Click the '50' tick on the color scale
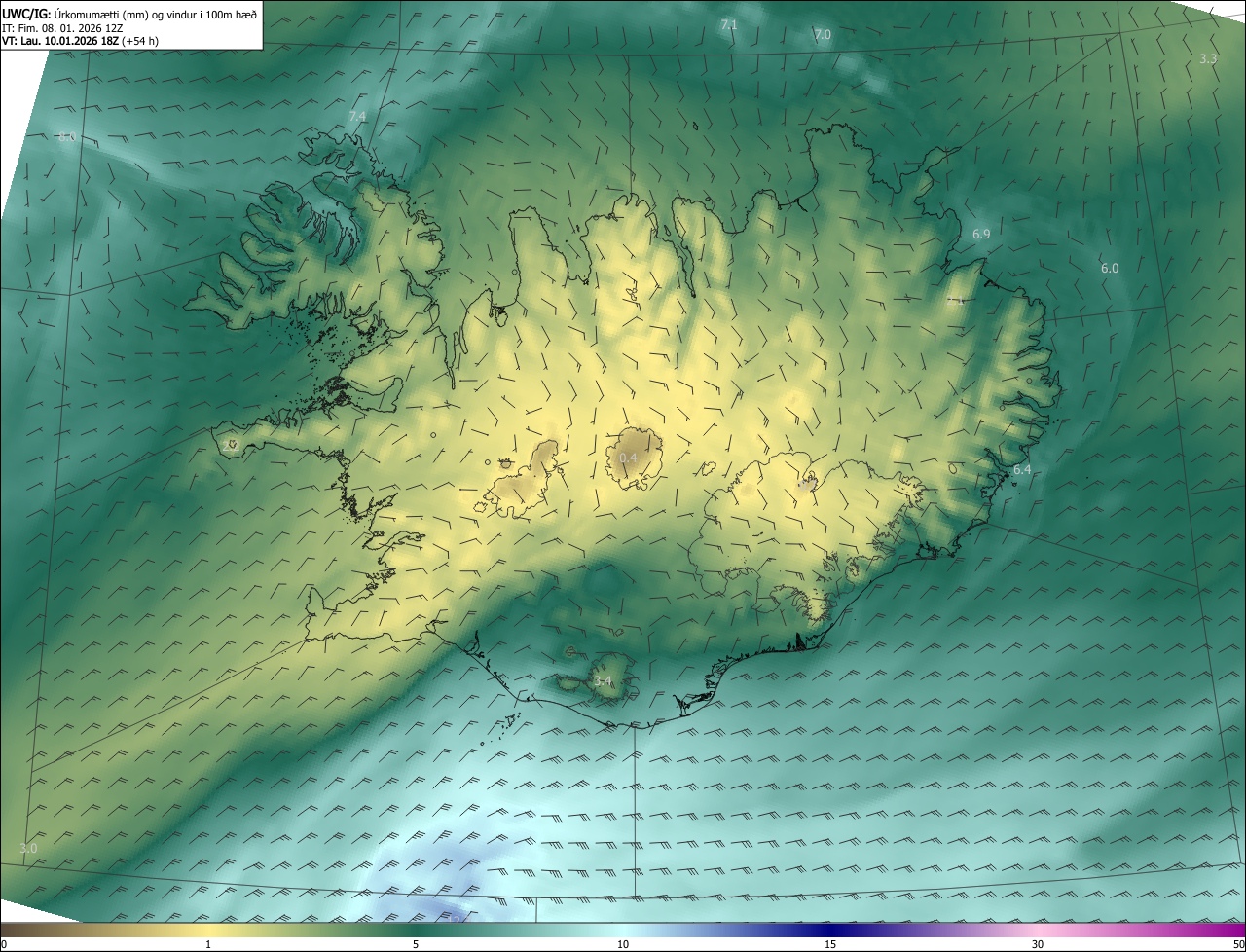1246x952 pixels. [1238, 944]
